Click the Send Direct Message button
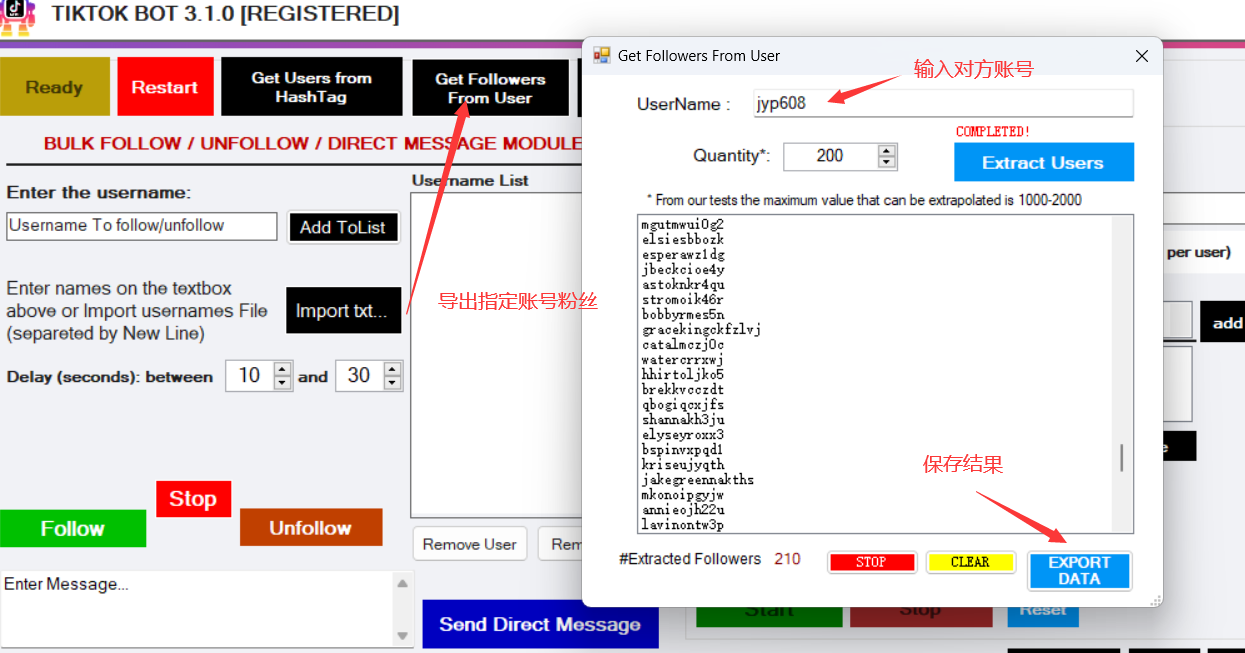This screenshot has height=653, width=1245. click(x=540, y=624)
